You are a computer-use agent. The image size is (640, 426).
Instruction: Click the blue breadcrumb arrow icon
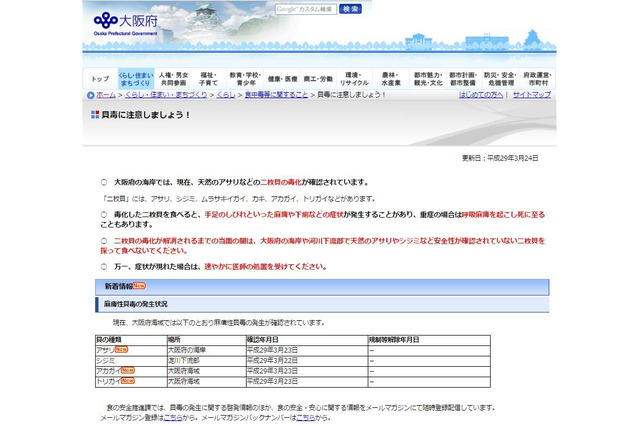pyautogui.click(x=90, y=95)
